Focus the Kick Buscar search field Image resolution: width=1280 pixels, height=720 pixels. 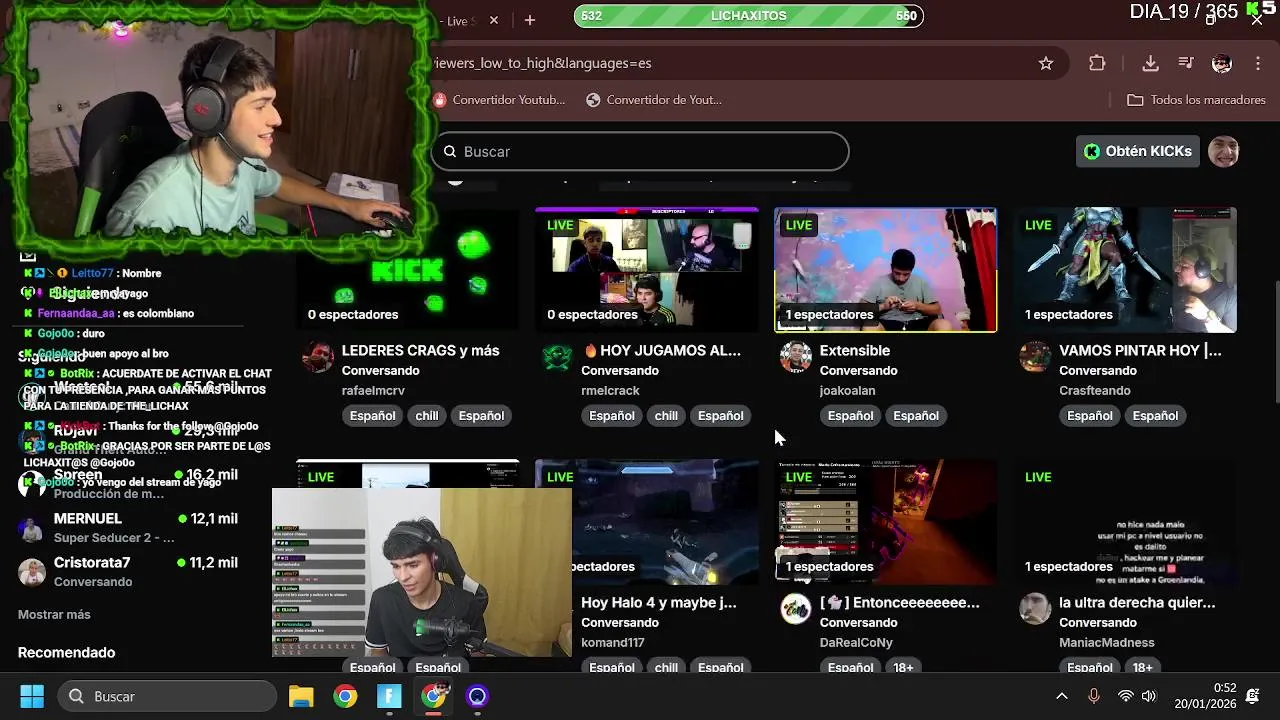(x=640, y=151)
